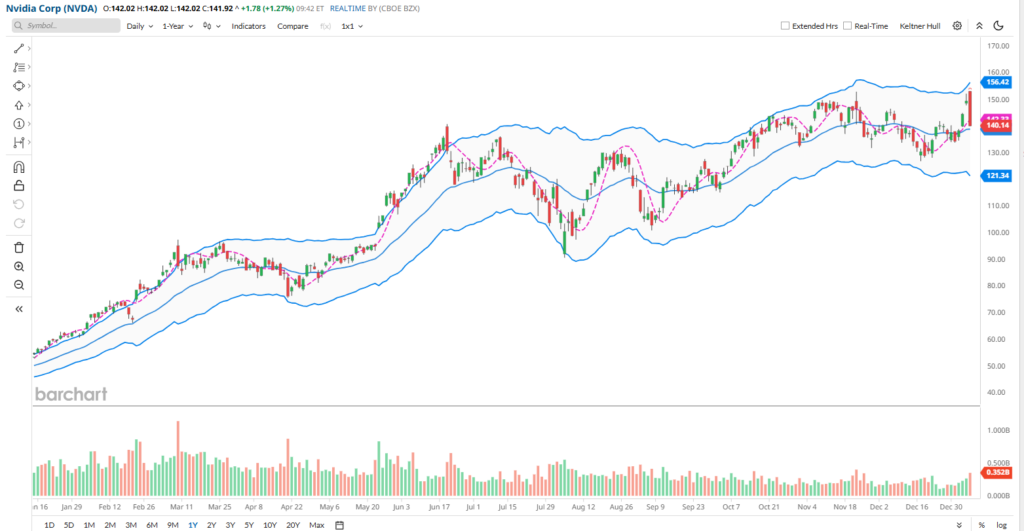Enable the Extended Hrs checkbox

pos(786,26)
